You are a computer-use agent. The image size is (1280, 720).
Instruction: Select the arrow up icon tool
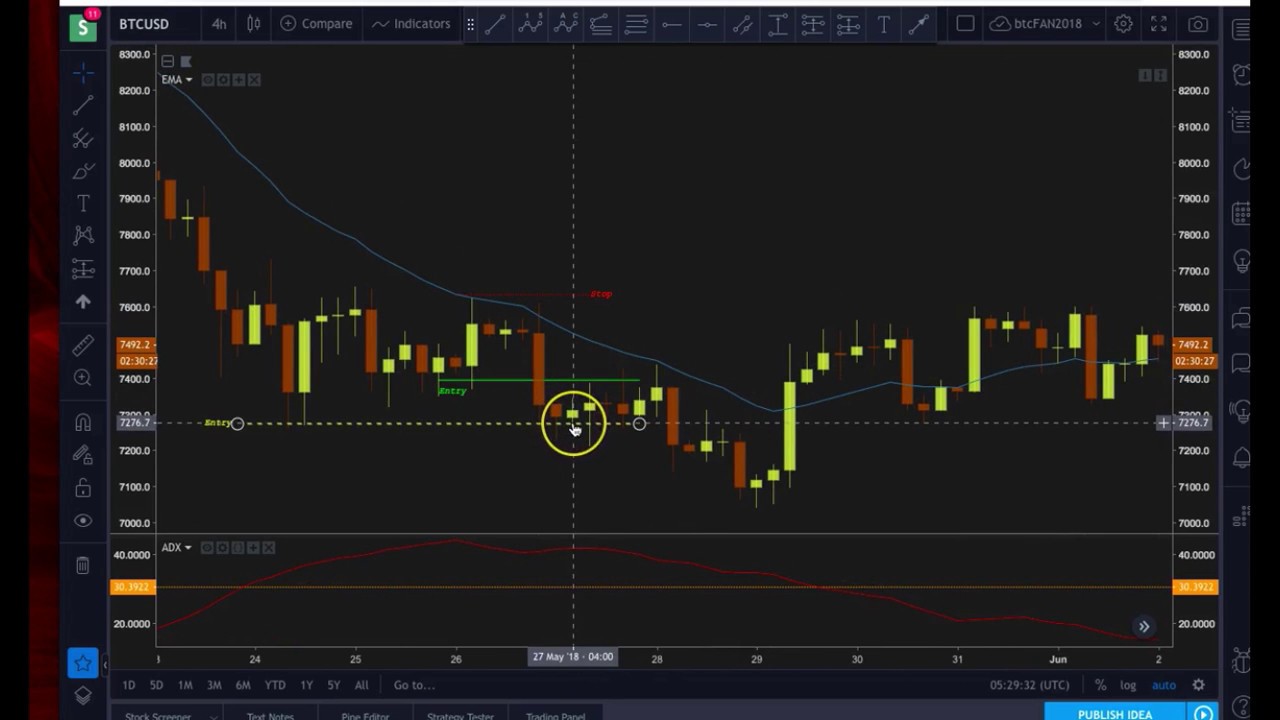tap(83, 301)
